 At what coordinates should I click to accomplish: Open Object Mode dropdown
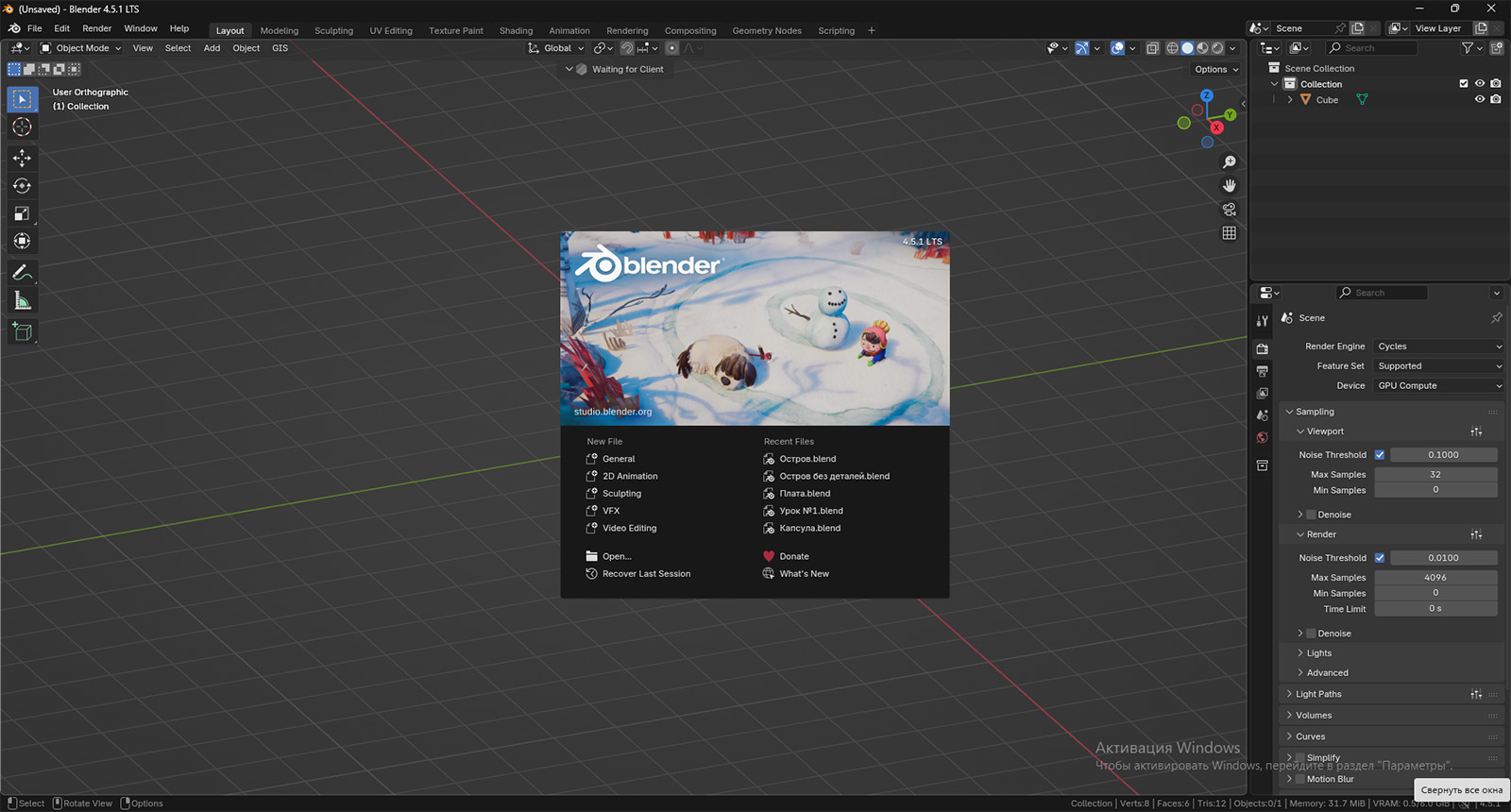[81, 48]
